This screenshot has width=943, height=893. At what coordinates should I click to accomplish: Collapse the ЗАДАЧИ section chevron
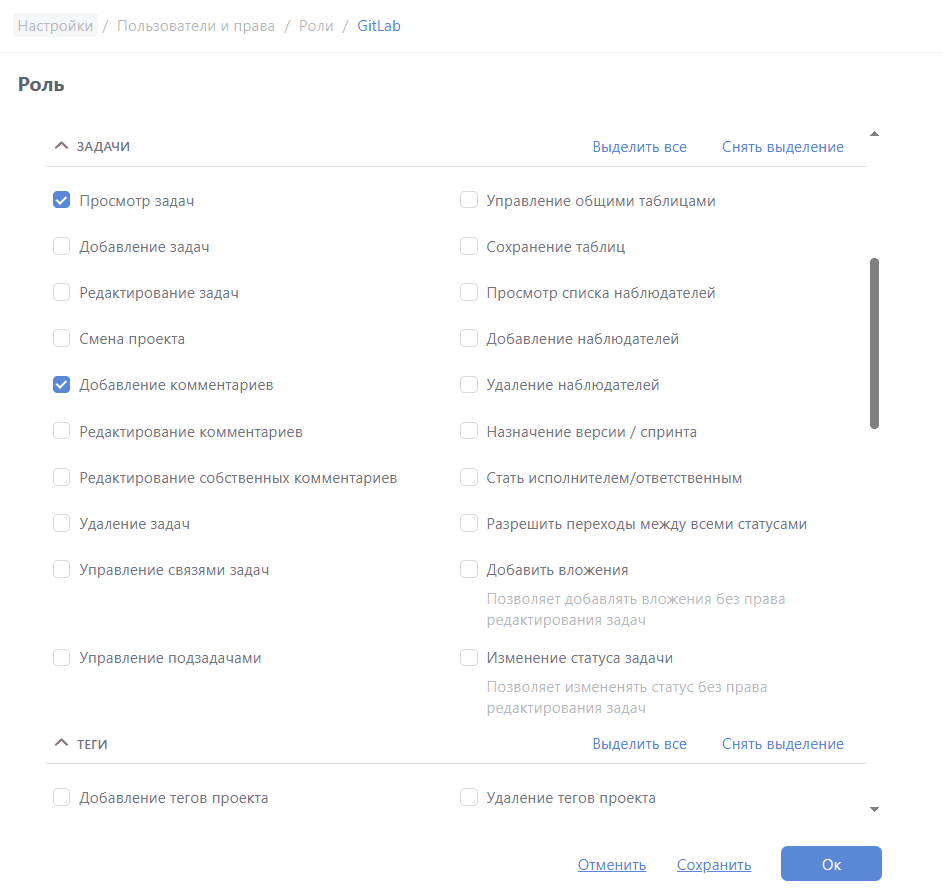[x=61, y=146]
